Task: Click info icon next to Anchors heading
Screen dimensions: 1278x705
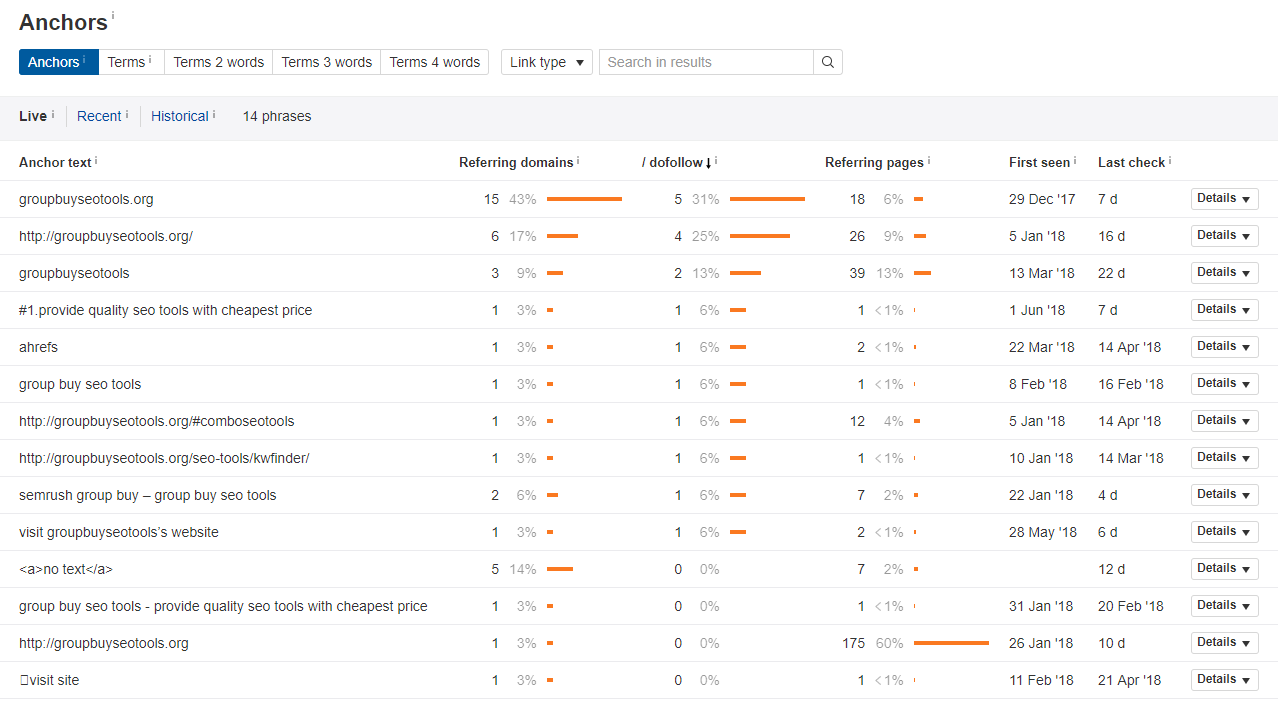Action: (113, 16)
